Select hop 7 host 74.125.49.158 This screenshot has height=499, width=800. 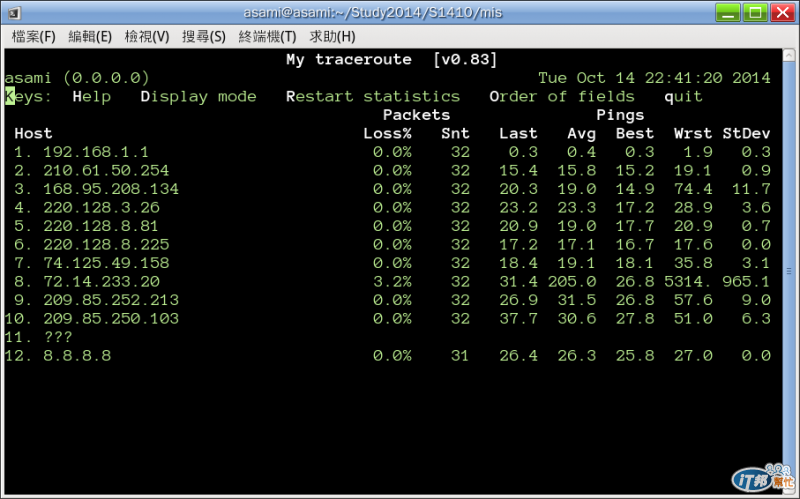click(x=106, y=263)
